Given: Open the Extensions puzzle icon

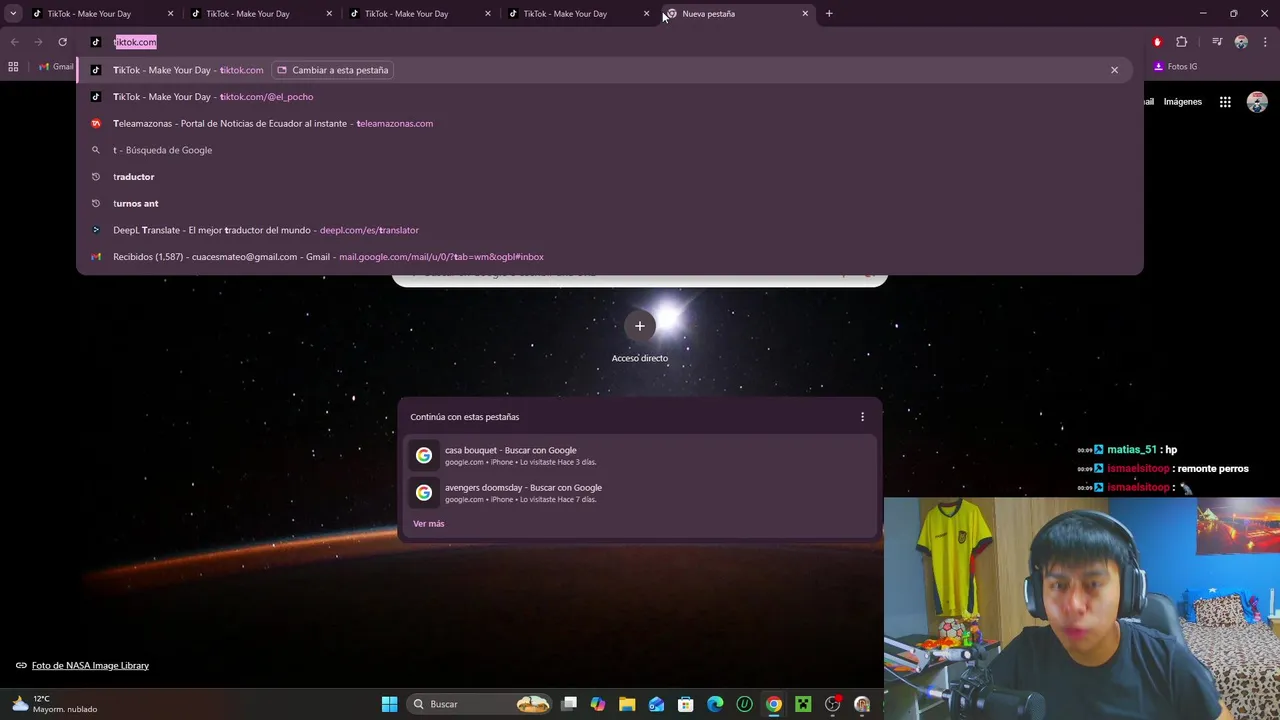Looking at the screenshot, I should pos(1182,42).
